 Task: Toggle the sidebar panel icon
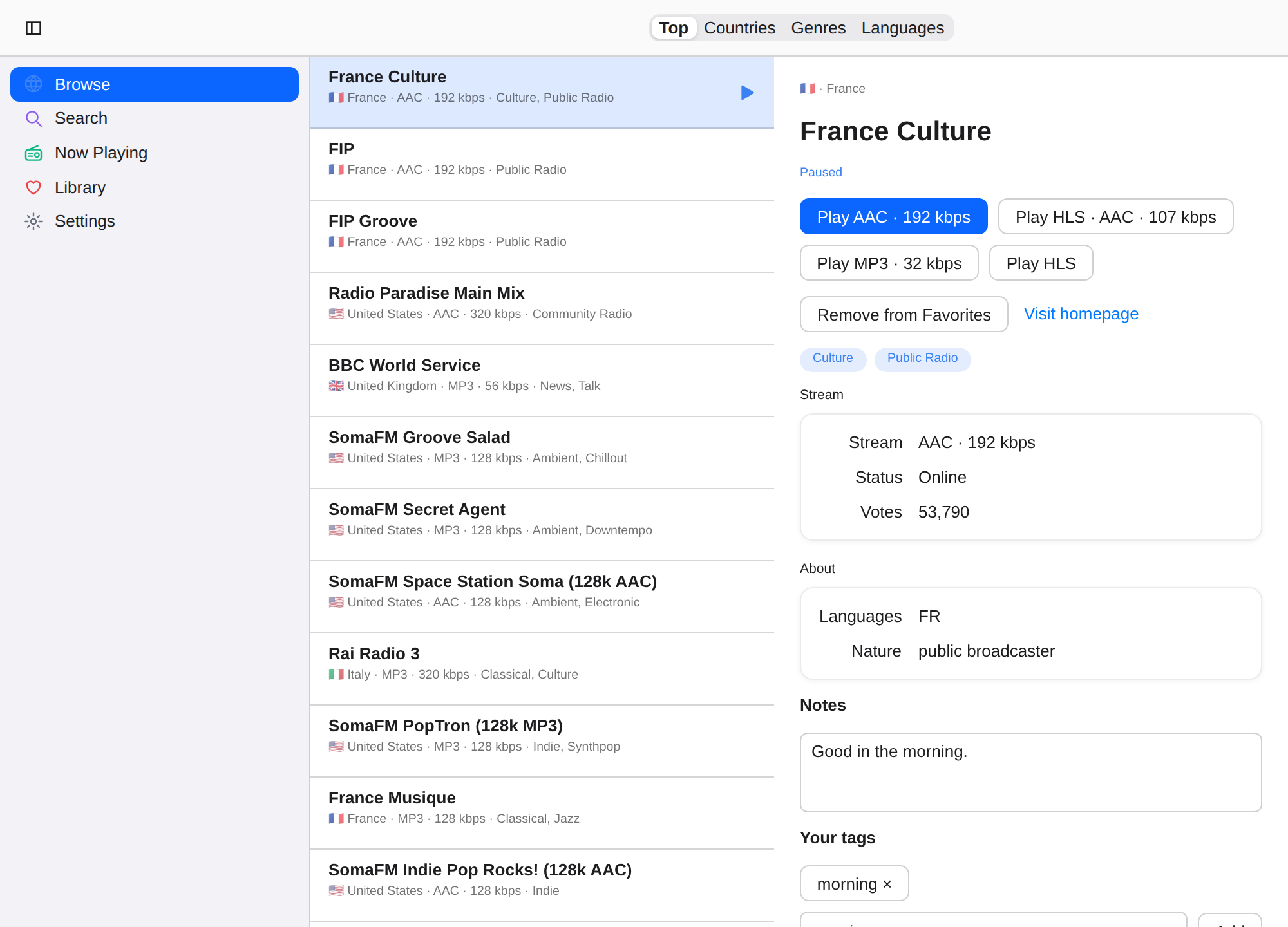(x=33, y=28)
